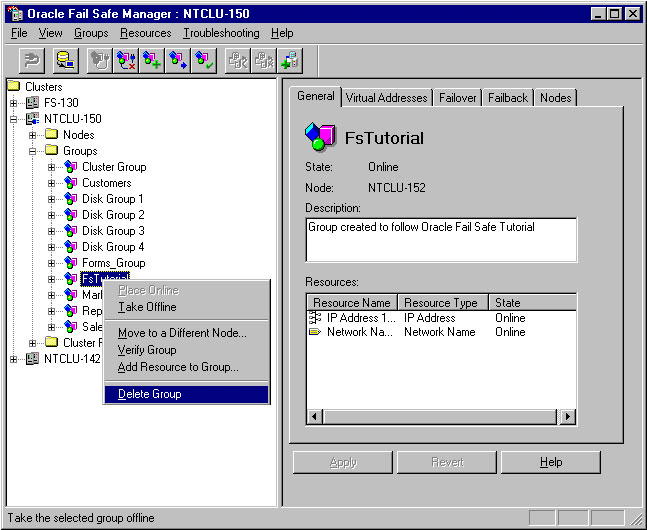Select the Forms_Group tree label
The image size is (647, 530).
[113, 263]
